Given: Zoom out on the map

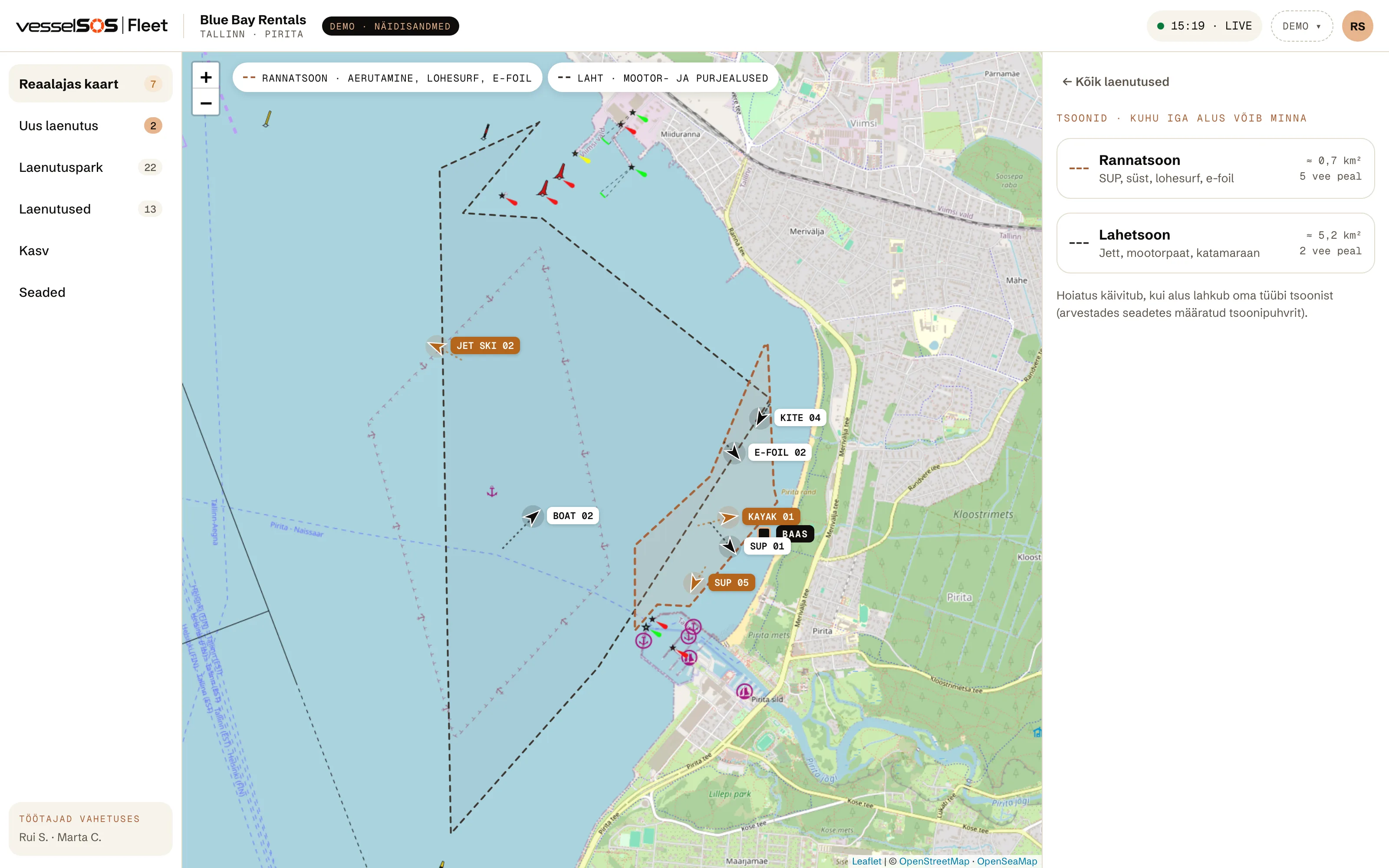Looking at the screenshot, I should tap(205, 103).
